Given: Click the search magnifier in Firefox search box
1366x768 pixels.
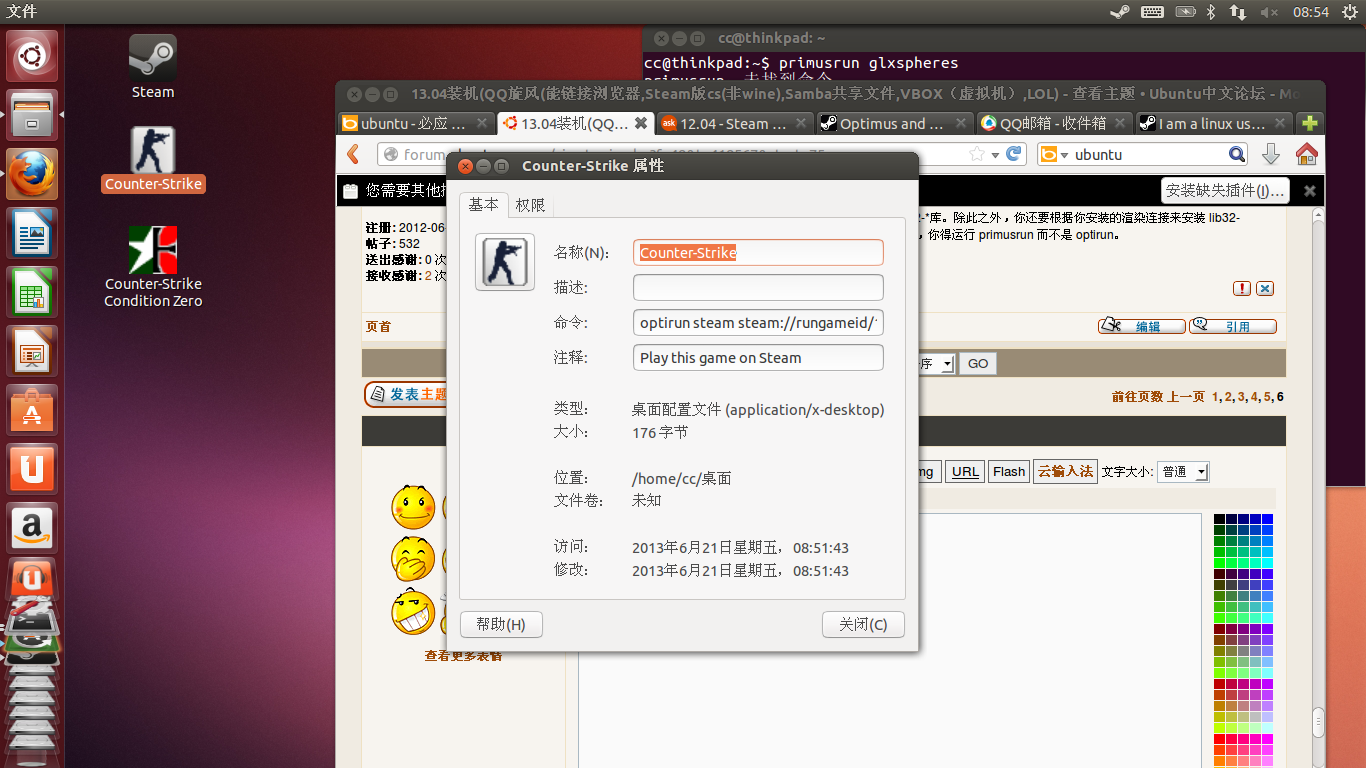Looking at the screenshot, I should tap(1237, 154).
